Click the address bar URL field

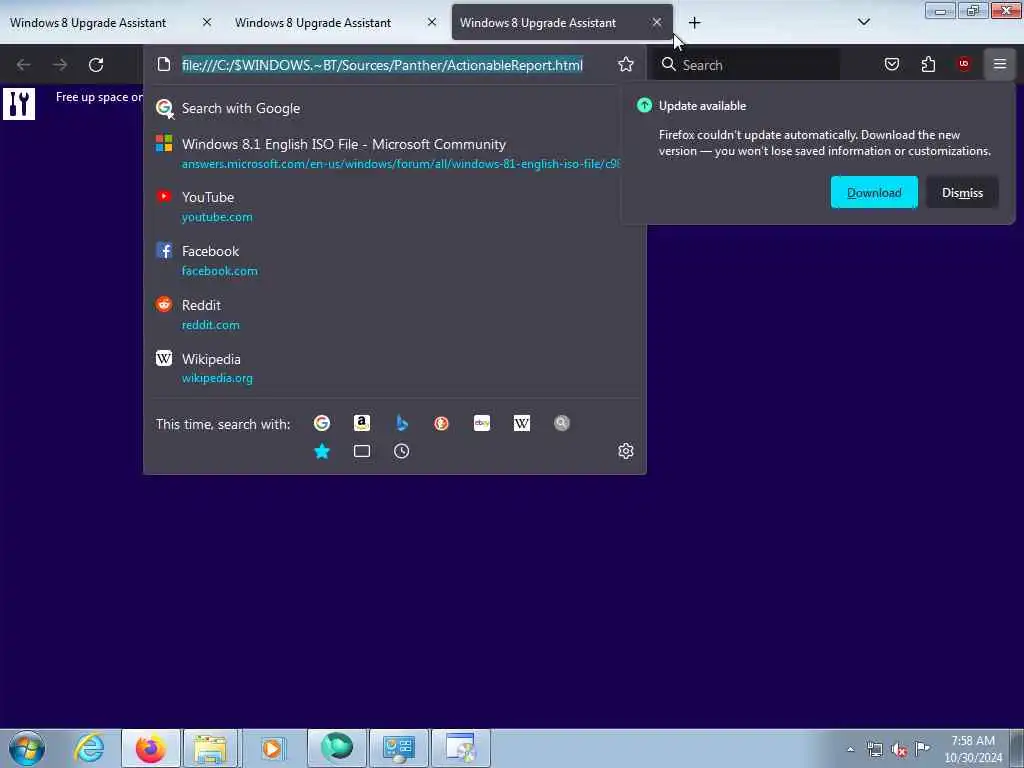tap(382, 65)
